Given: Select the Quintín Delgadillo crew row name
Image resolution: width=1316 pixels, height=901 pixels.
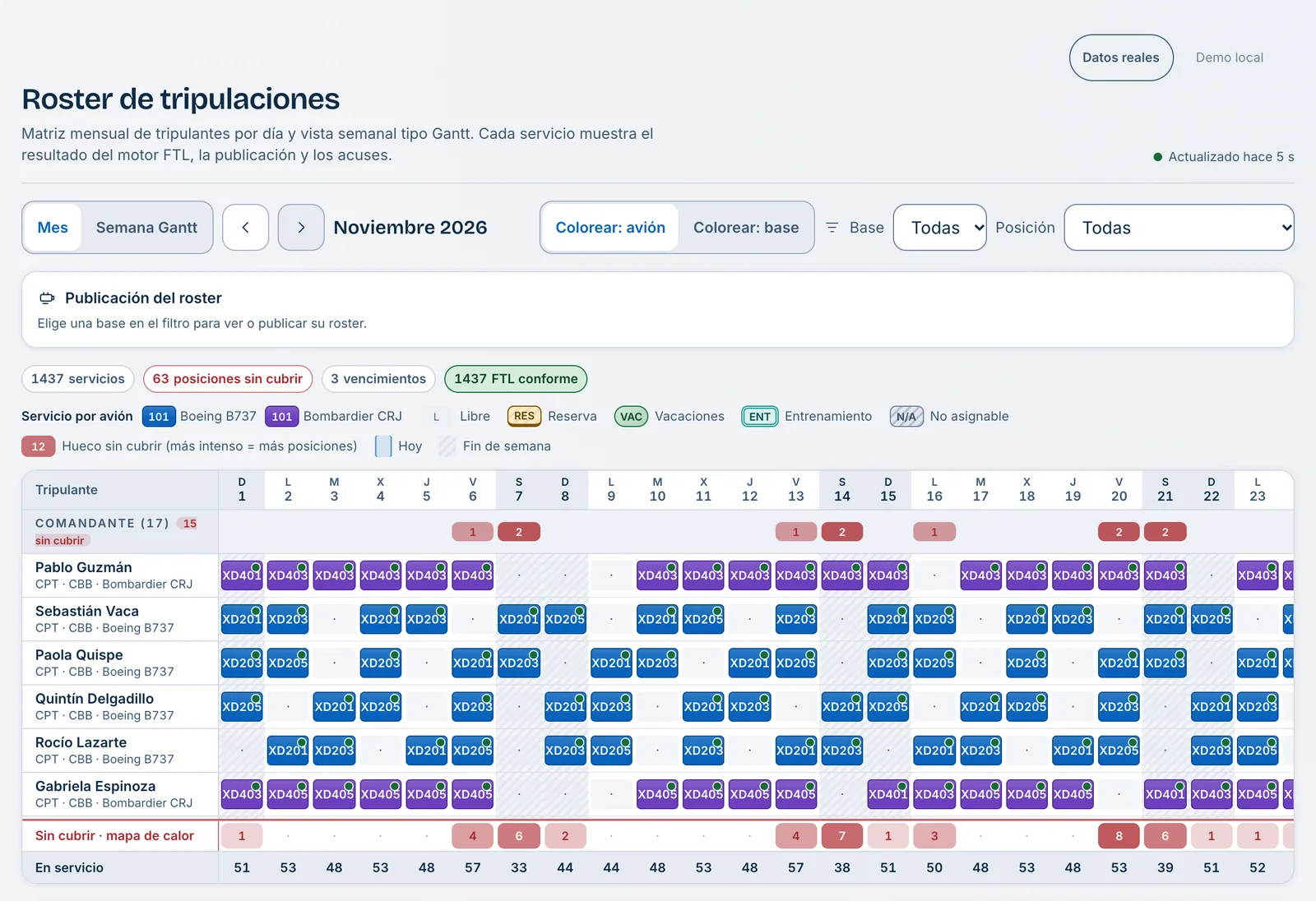Looking at the screenshot, I should click(95, 699).
